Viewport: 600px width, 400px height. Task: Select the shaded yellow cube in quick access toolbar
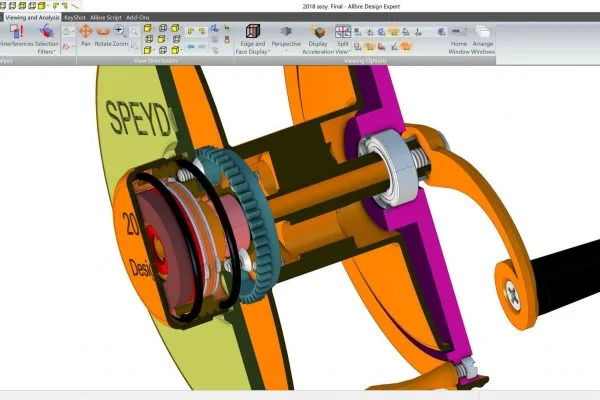point(41,6)
